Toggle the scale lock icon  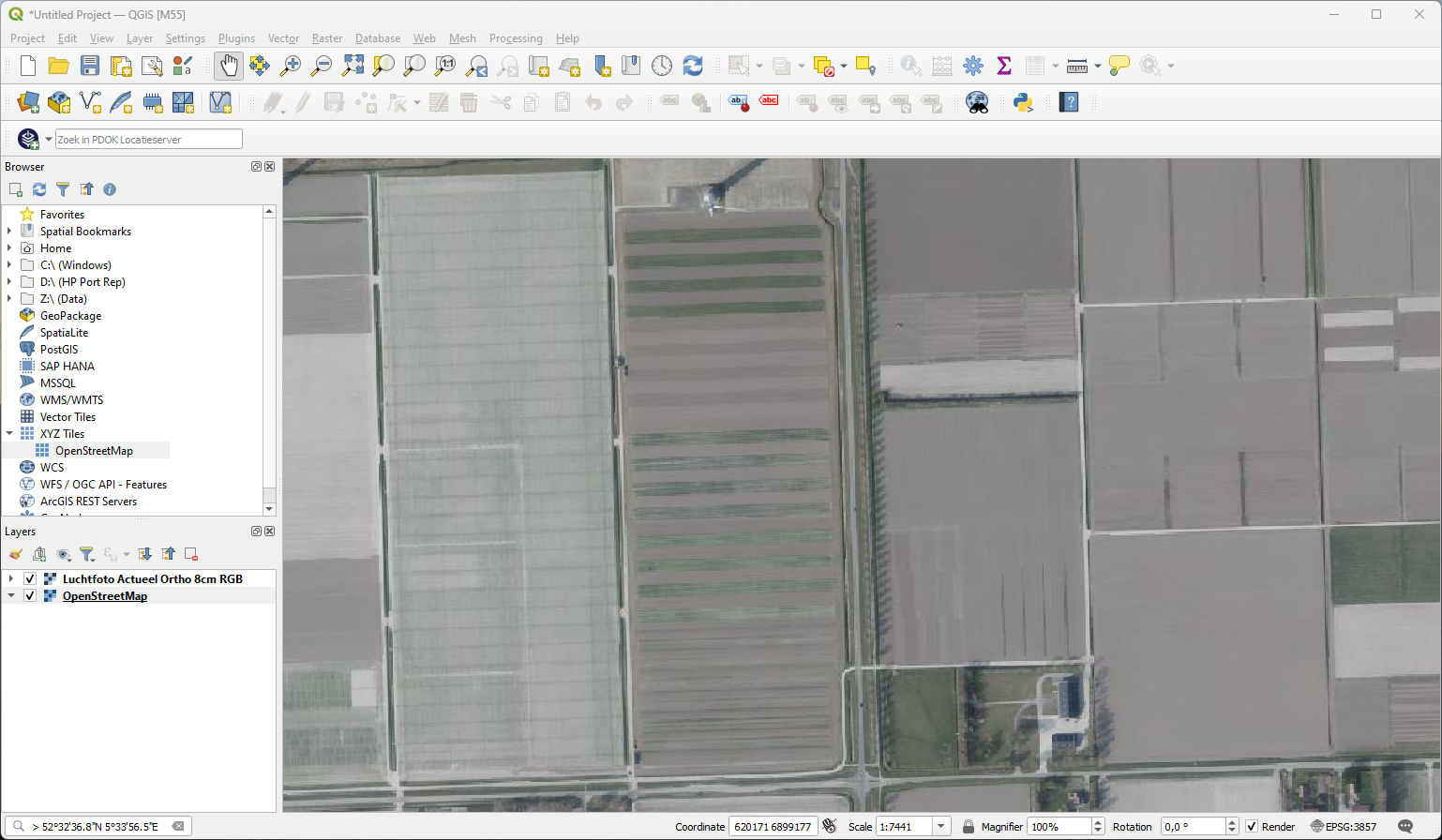[969, 826]
